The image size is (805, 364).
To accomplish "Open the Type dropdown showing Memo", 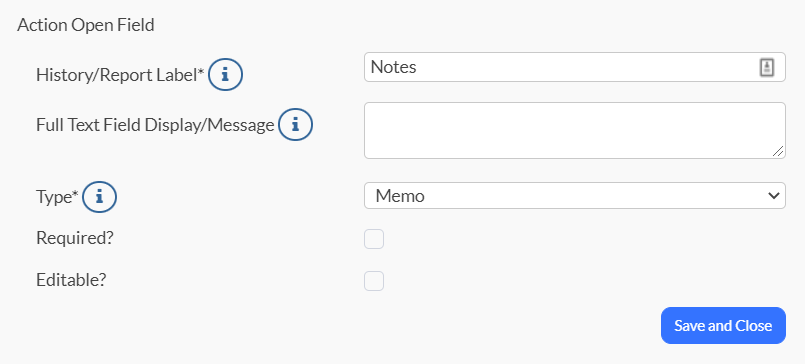I will point(574,196).
